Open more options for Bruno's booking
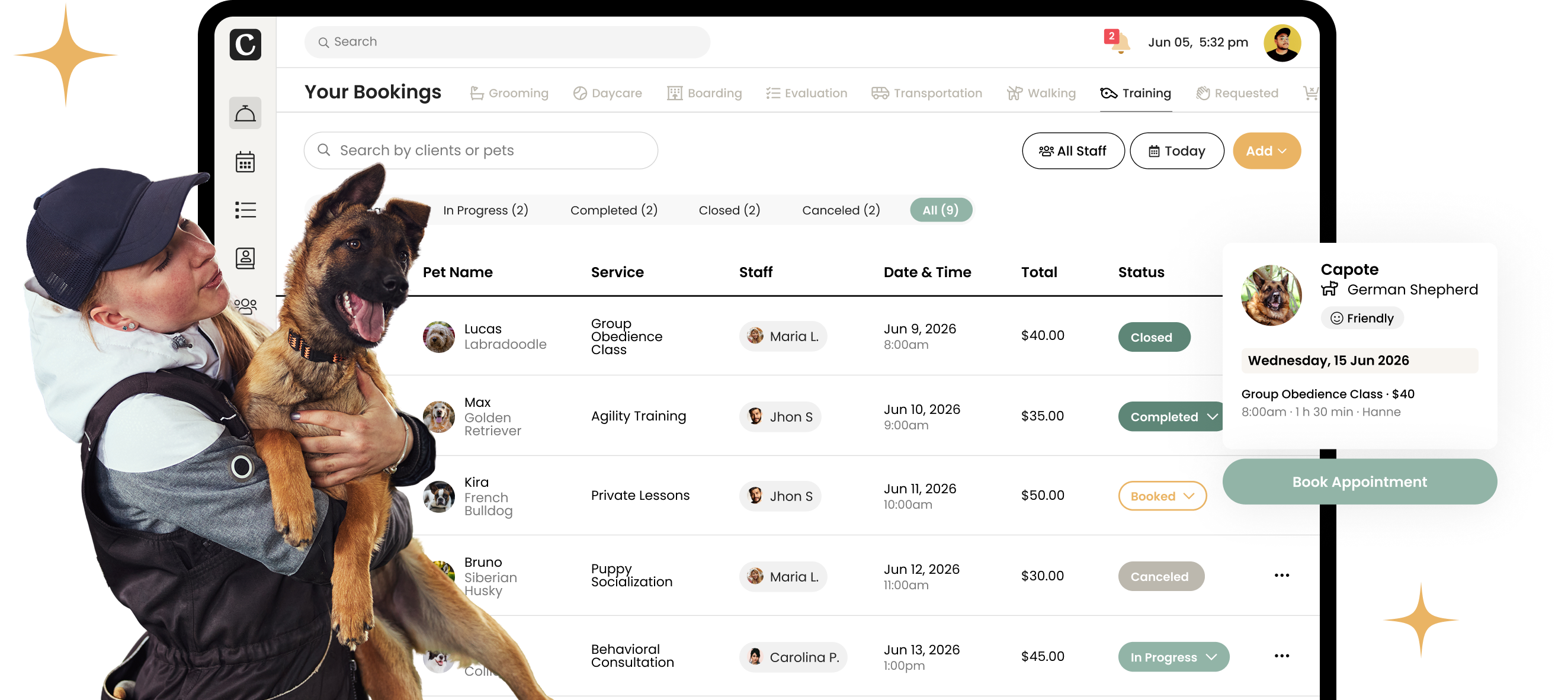Image resolution: width=1568 pixels, height=700 pixels. (1281, 575)
